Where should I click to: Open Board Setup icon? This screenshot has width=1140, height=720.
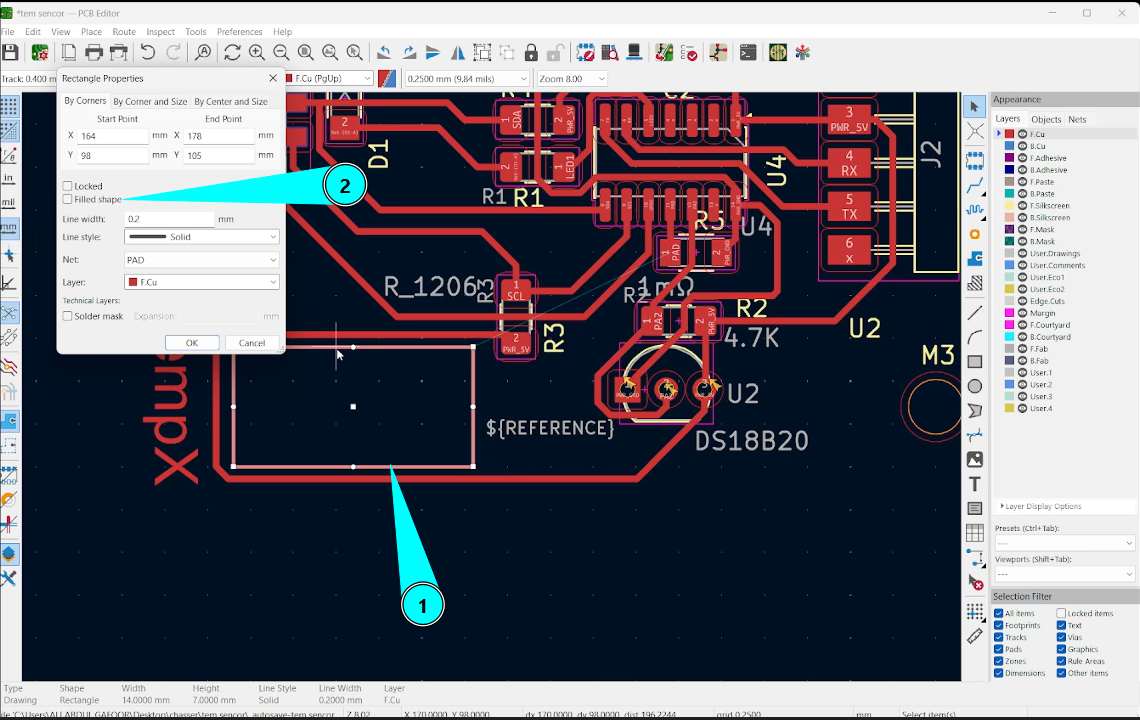point(39,52)
